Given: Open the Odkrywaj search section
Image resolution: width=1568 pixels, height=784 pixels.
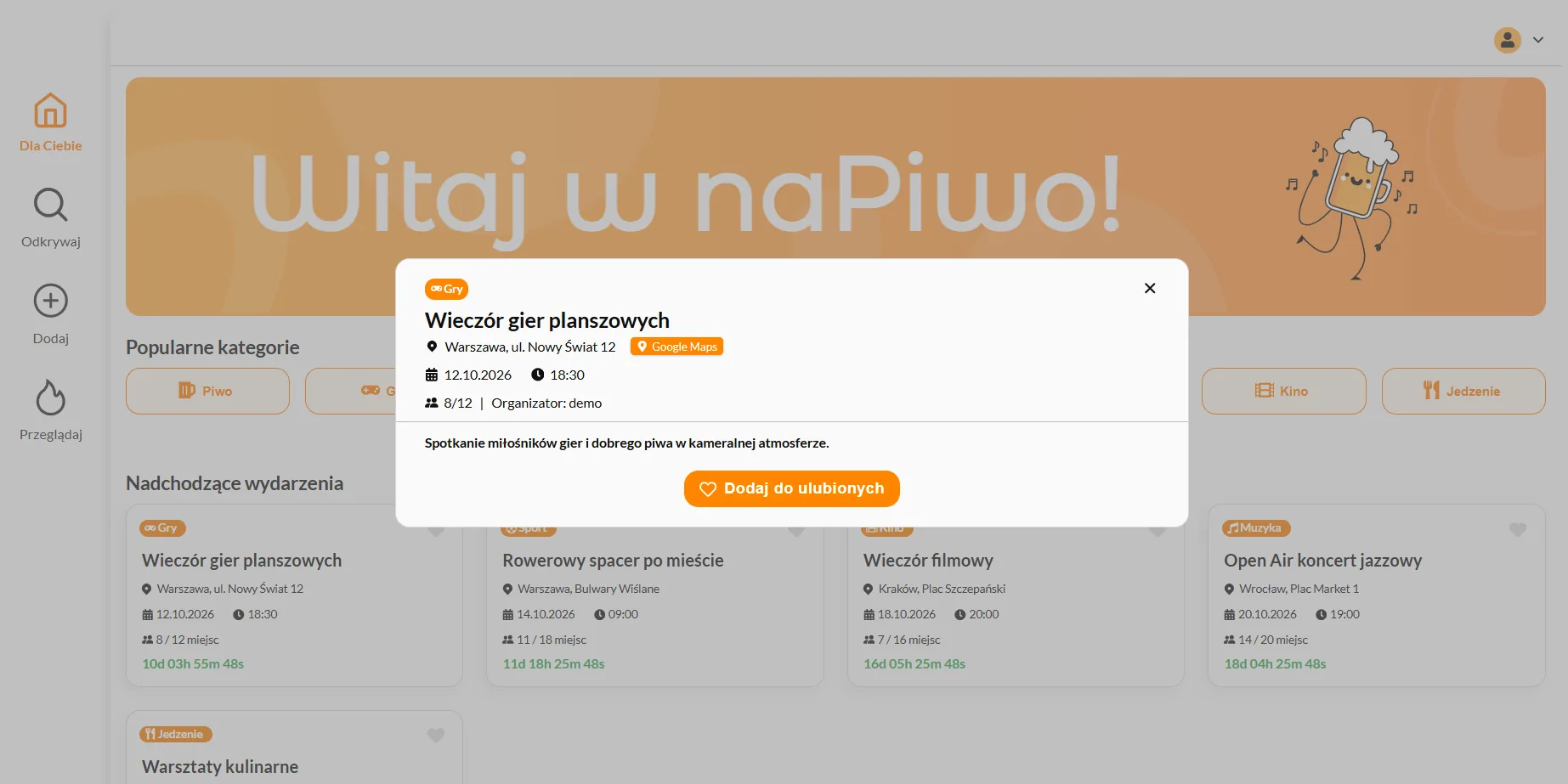Looking at the screenshot, I should [50, 217].
